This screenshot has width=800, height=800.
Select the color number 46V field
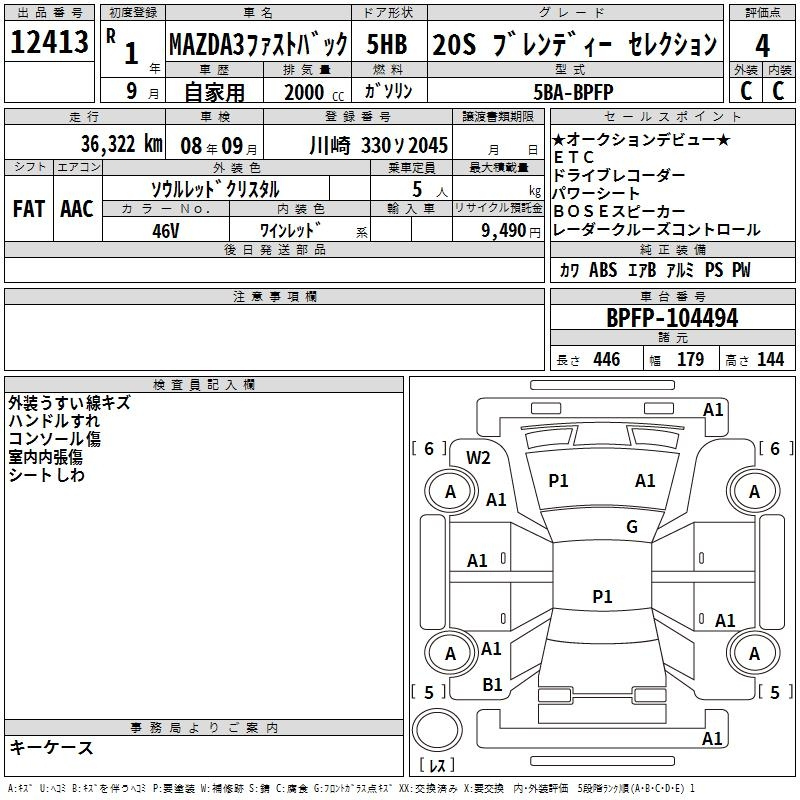point(165,230)
